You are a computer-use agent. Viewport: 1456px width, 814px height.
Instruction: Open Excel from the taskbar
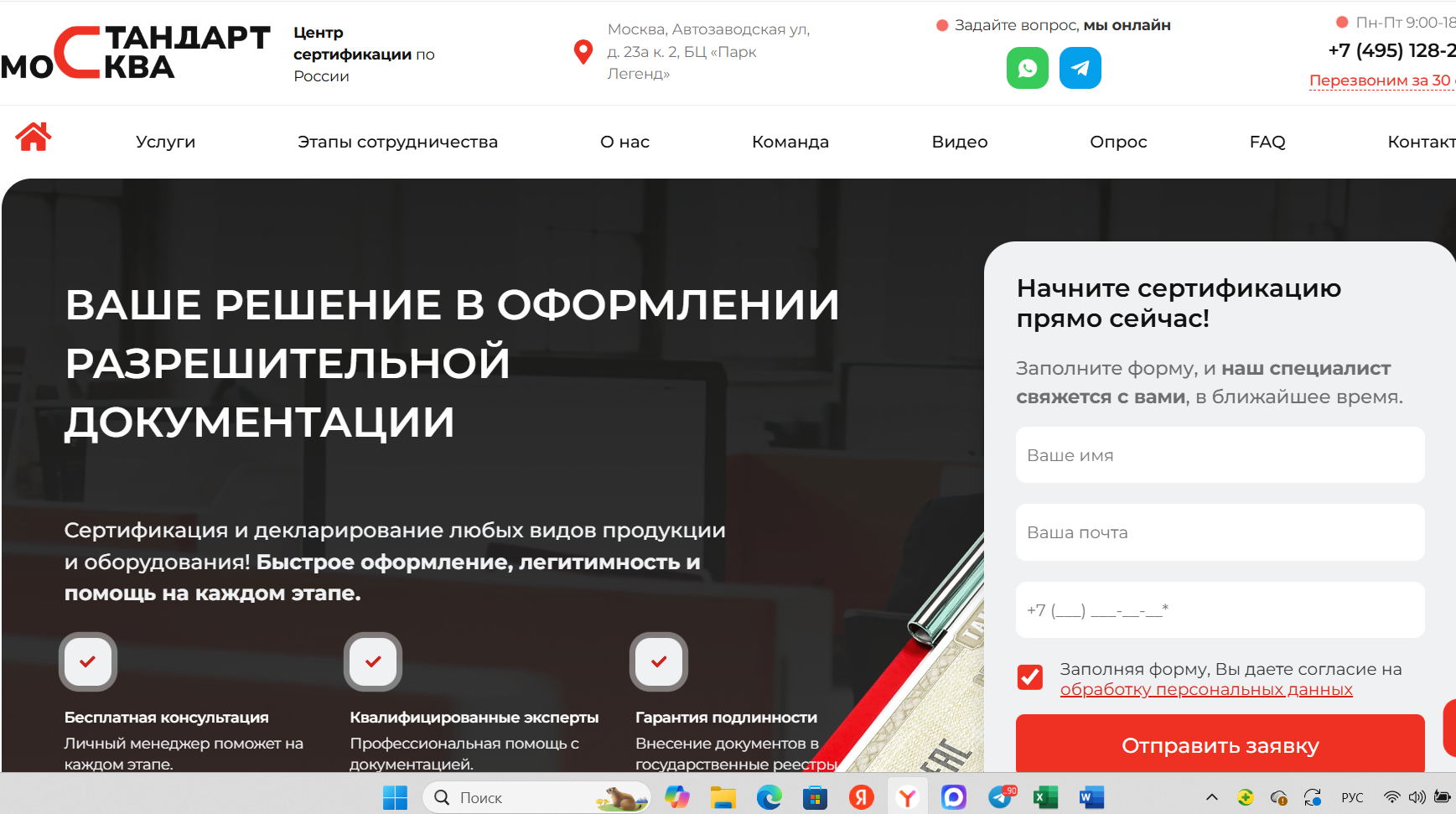(x=1044, y=797)
